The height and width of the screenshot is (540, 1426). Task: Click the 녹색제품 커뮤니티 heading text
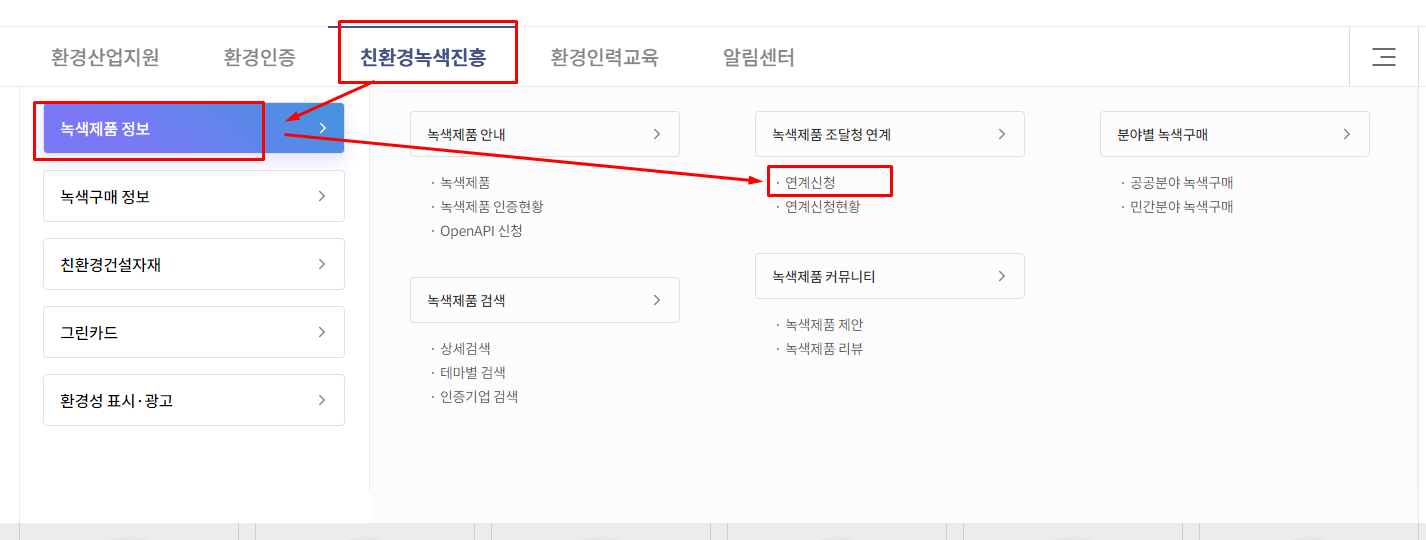[x=824, y=276]
